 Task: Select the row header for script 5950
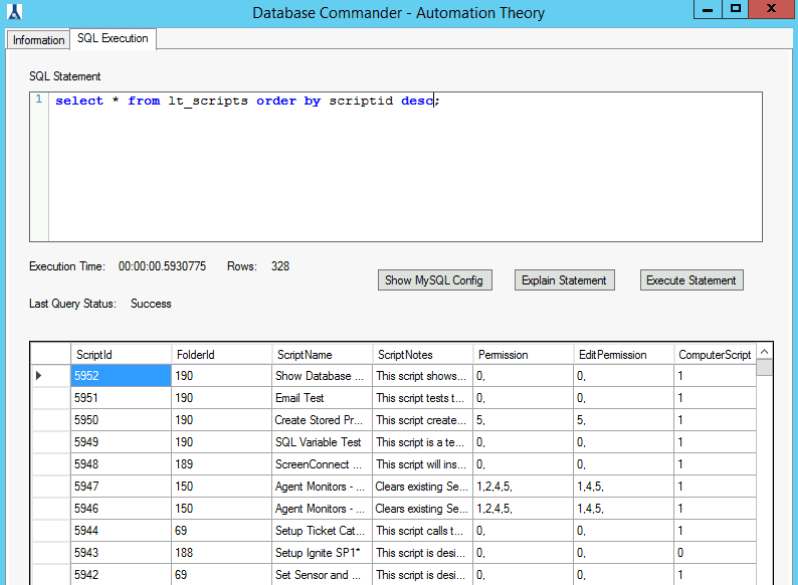click(50, 420)
